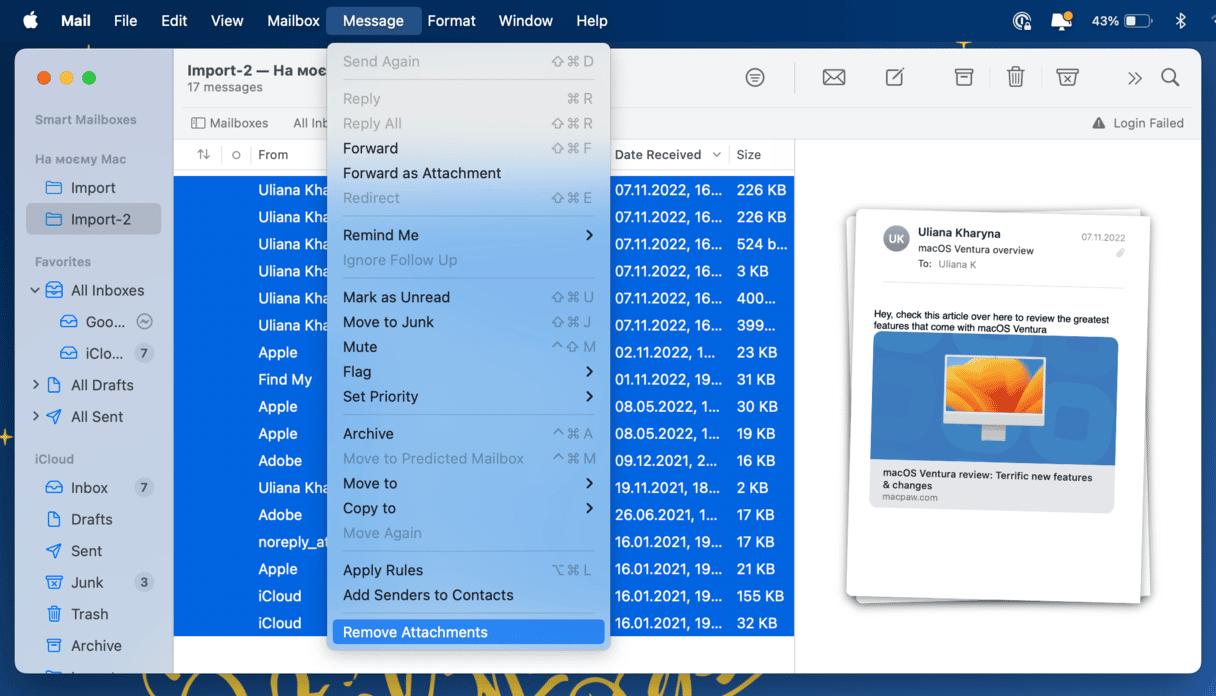This screenshot has height=696, width=1216.
Task: Expand the Move to submenu
Action: (x=468, y=484)
